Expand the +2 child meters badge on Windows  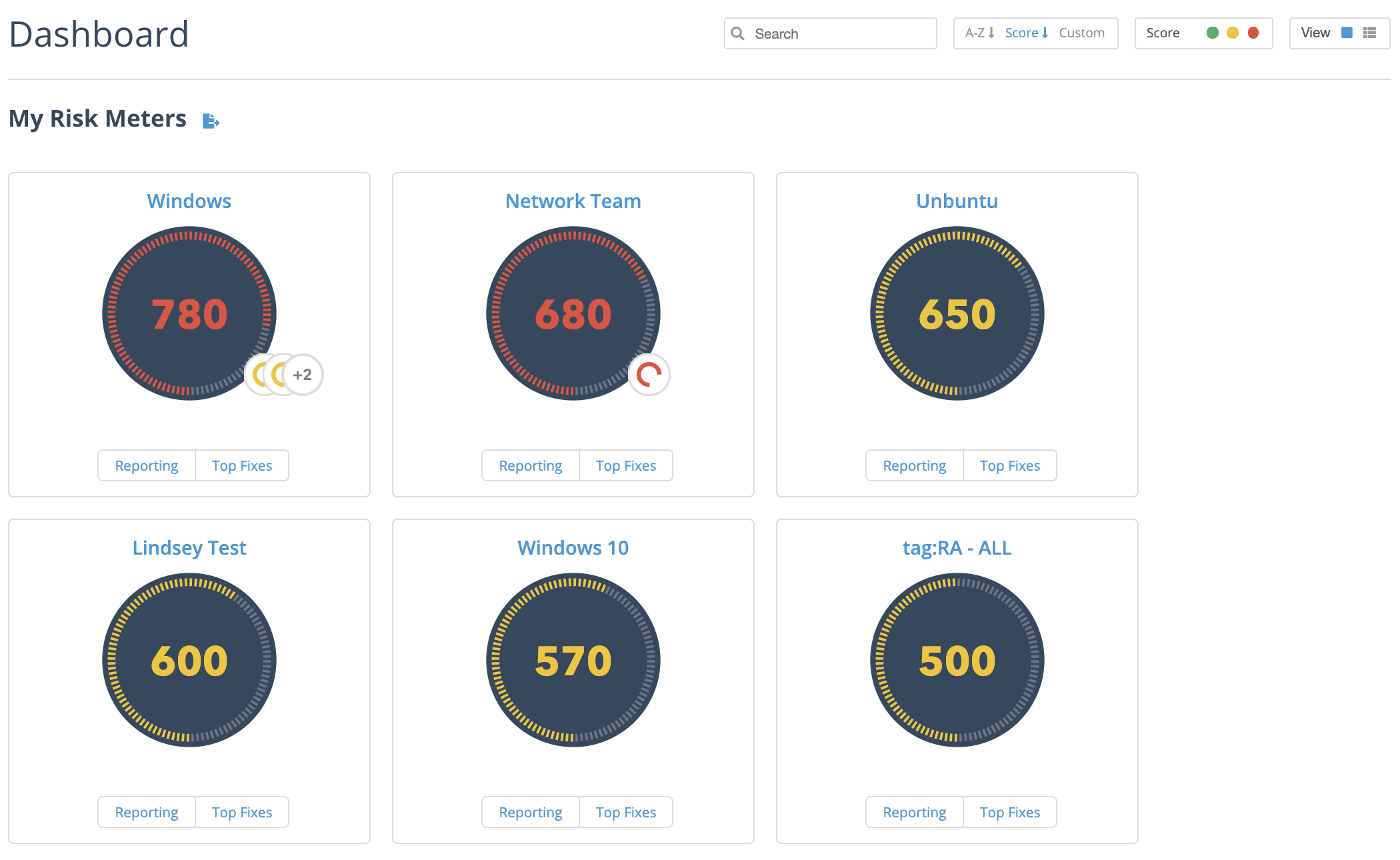click(303, 375)
